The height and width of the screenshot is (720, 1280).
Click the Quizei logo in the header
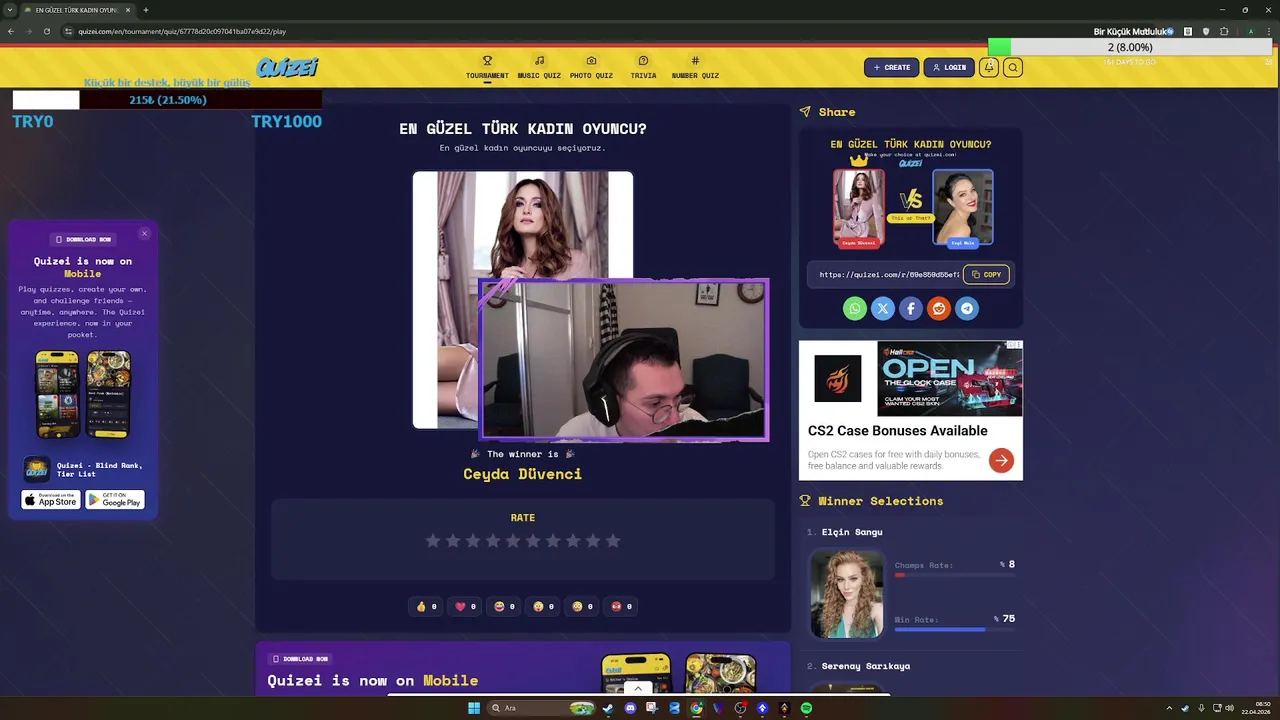(x=287, y=67)
